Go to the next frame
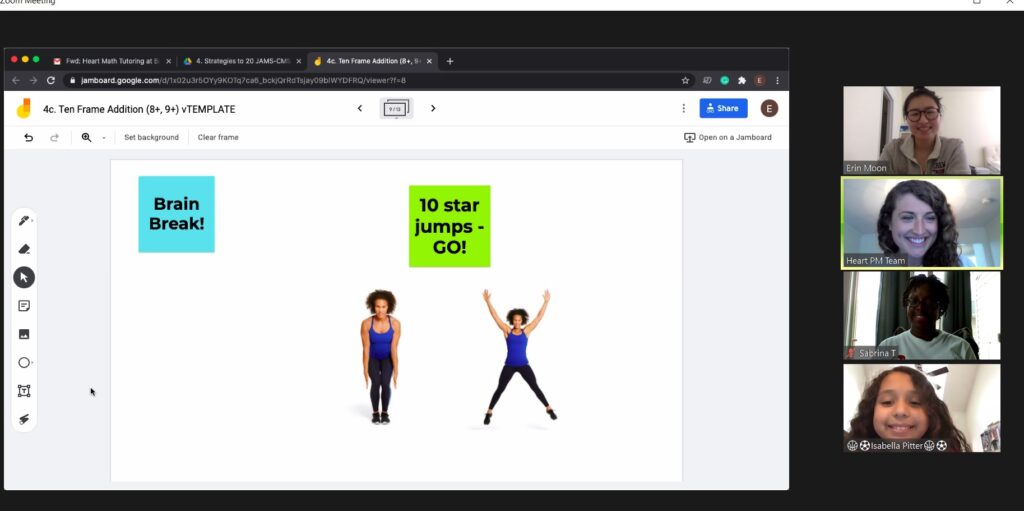The width and height of the screenshot is (1024, 511). coord(433,108)
